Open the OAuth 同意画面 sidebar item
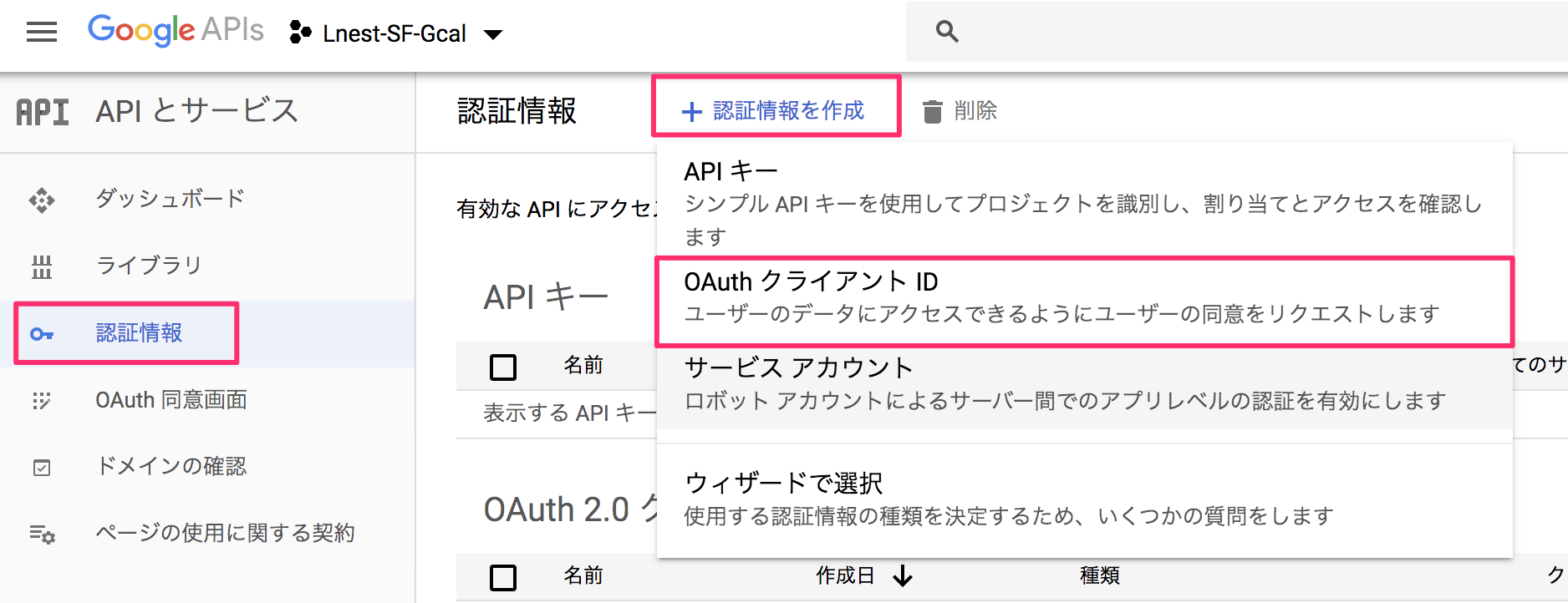This screenshot has height=603, width=1568. click(207, 400)
